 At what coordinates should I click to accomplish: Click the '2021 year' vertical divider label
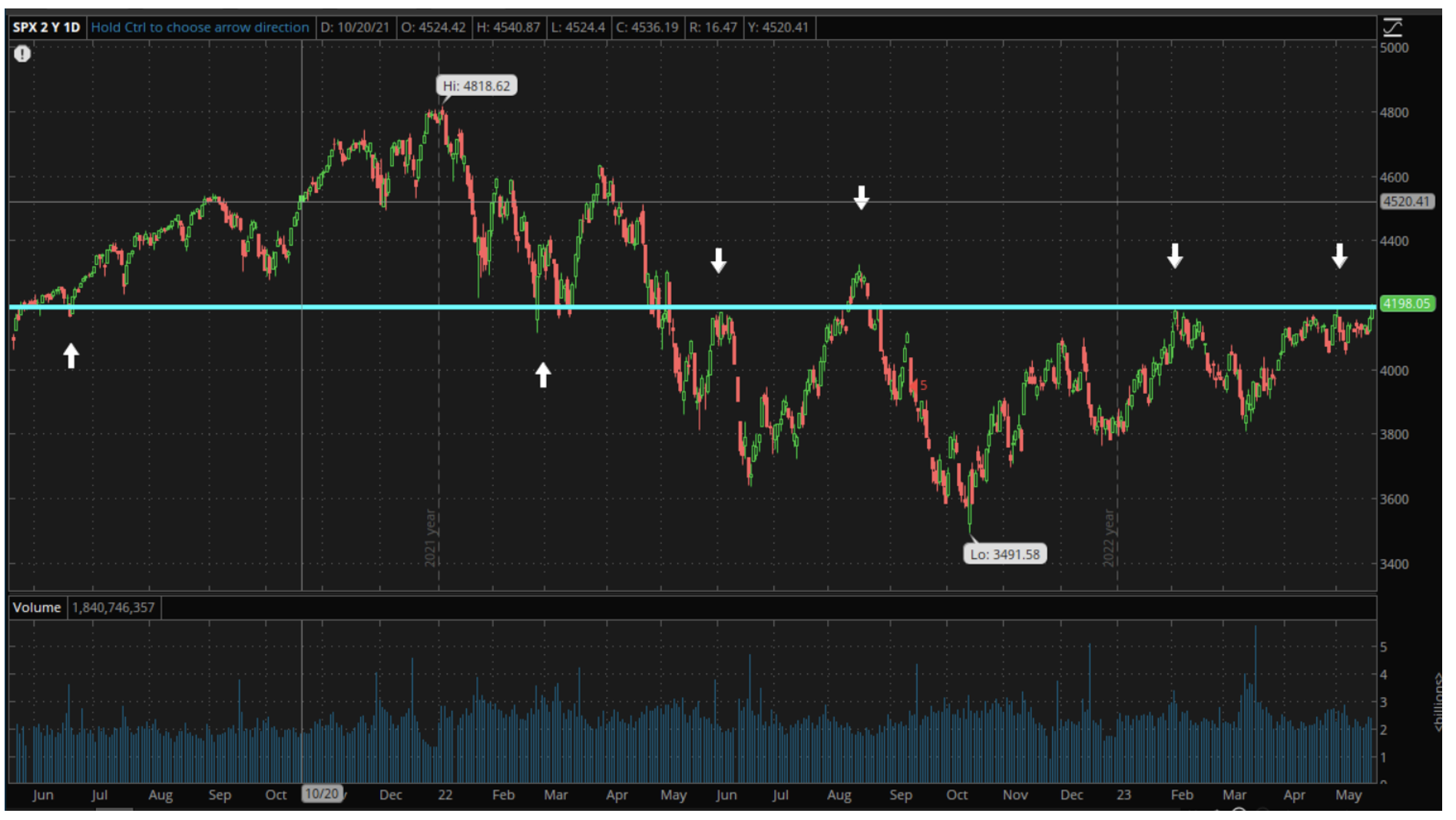431,537
